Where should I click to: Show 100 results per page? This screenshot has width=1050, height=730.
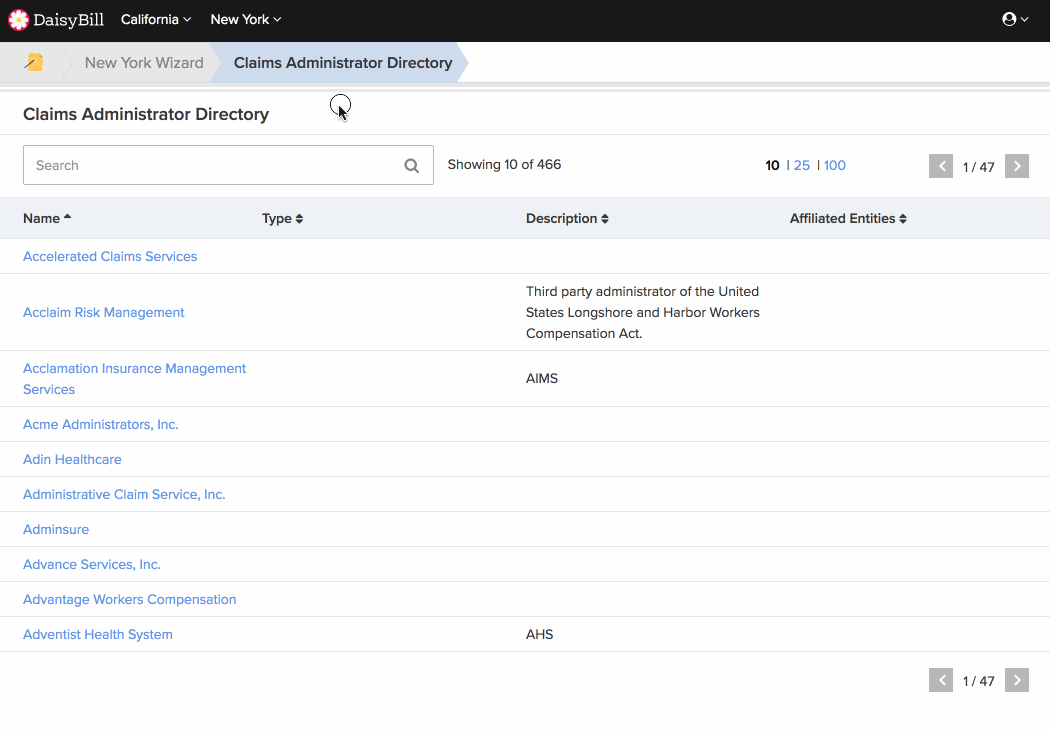(x=834, y=165)
